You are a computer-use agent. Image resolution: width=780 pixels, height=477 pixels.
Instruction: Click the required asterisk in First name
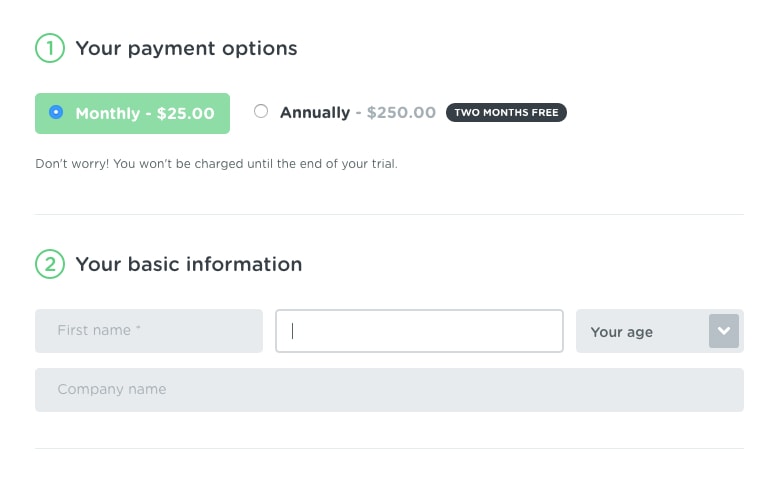coord(138,329)
